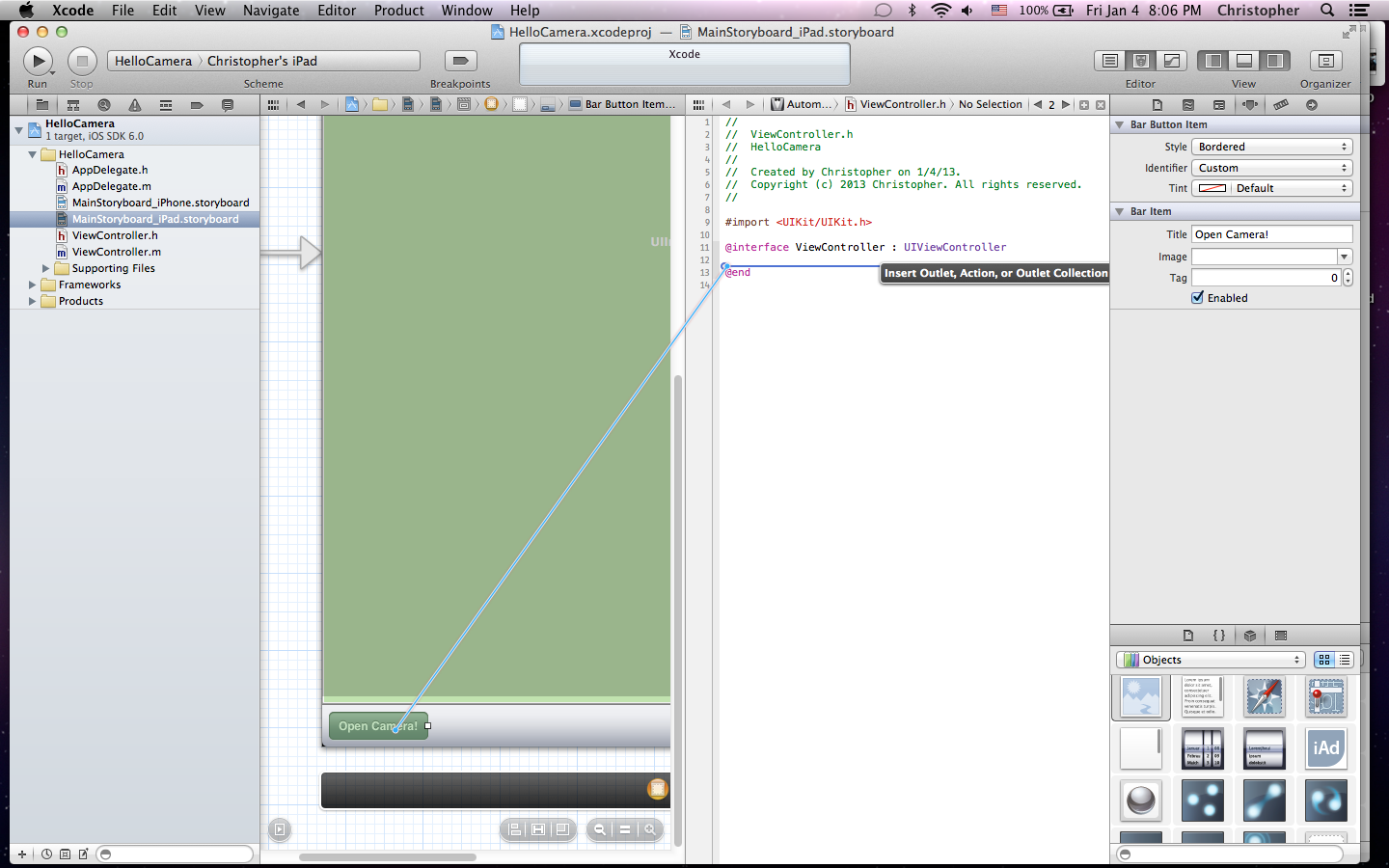Show the Connections inspector

(1312, 104)
